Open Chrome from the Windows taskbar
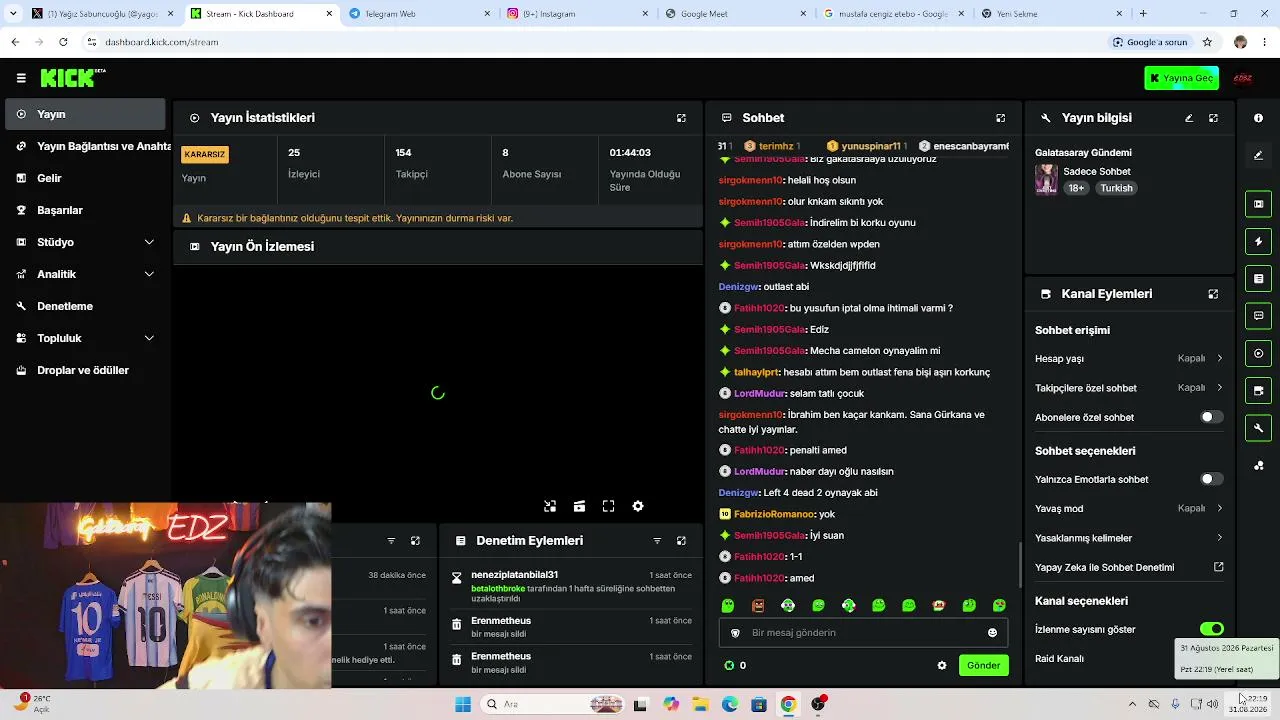Screen dimensions: 1280x720 click(788, 704)
